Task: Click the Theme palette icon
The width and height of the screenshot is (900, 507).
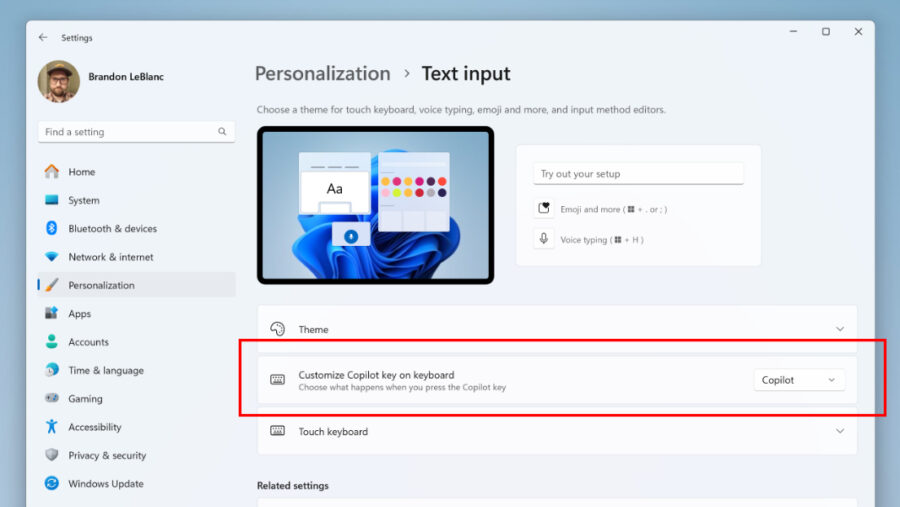Action: (278, 329)
